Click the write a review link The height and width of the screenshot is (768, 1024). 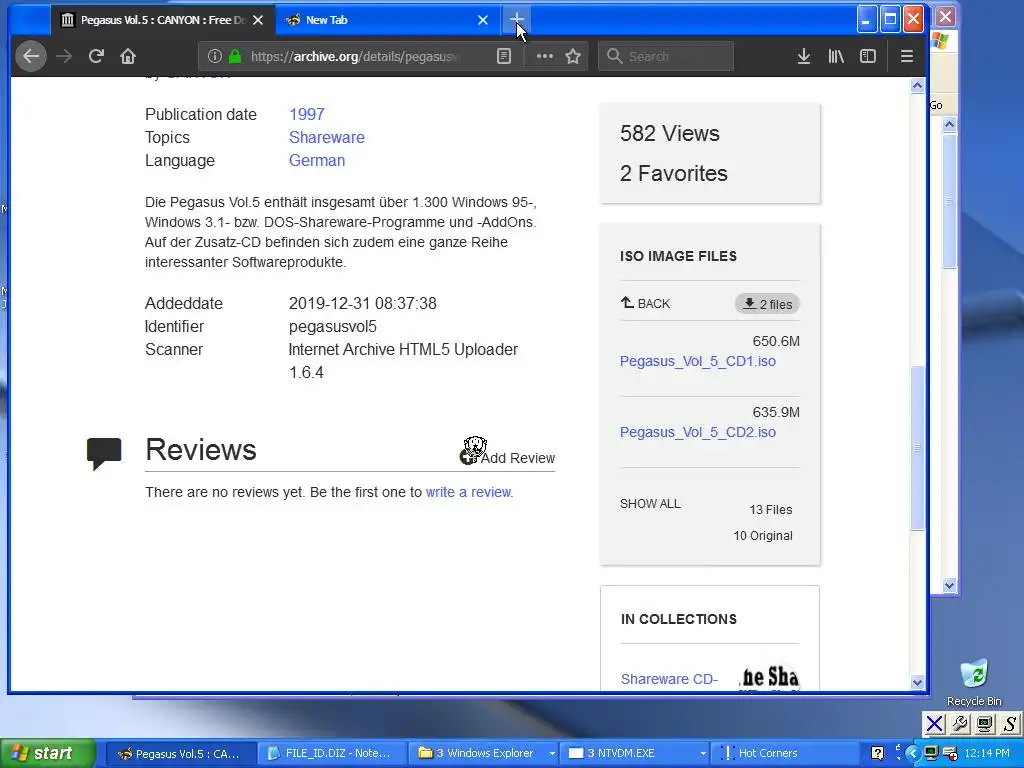468,492
